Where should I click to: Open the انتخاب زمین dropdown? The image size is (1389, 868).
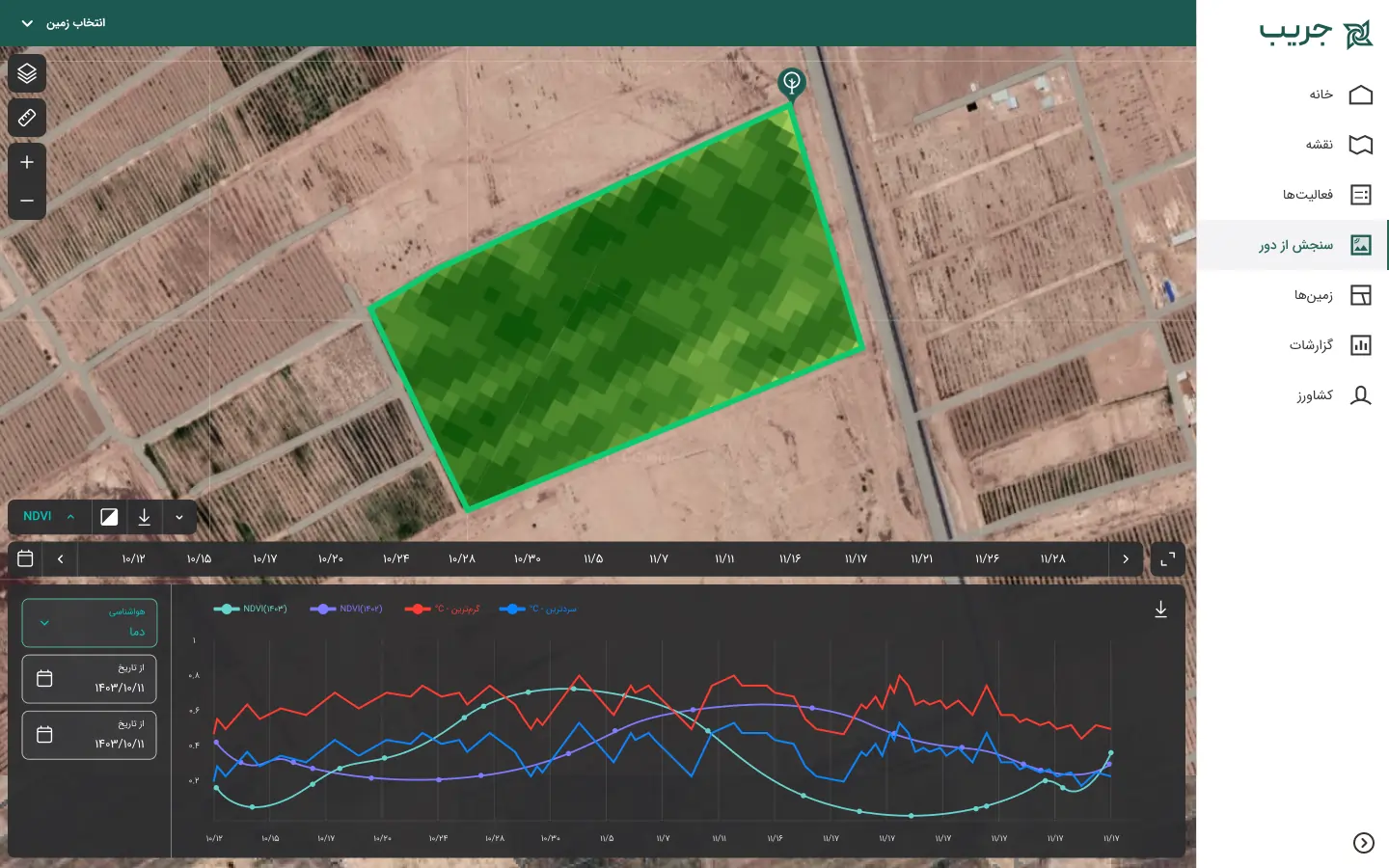coord(64,22)
